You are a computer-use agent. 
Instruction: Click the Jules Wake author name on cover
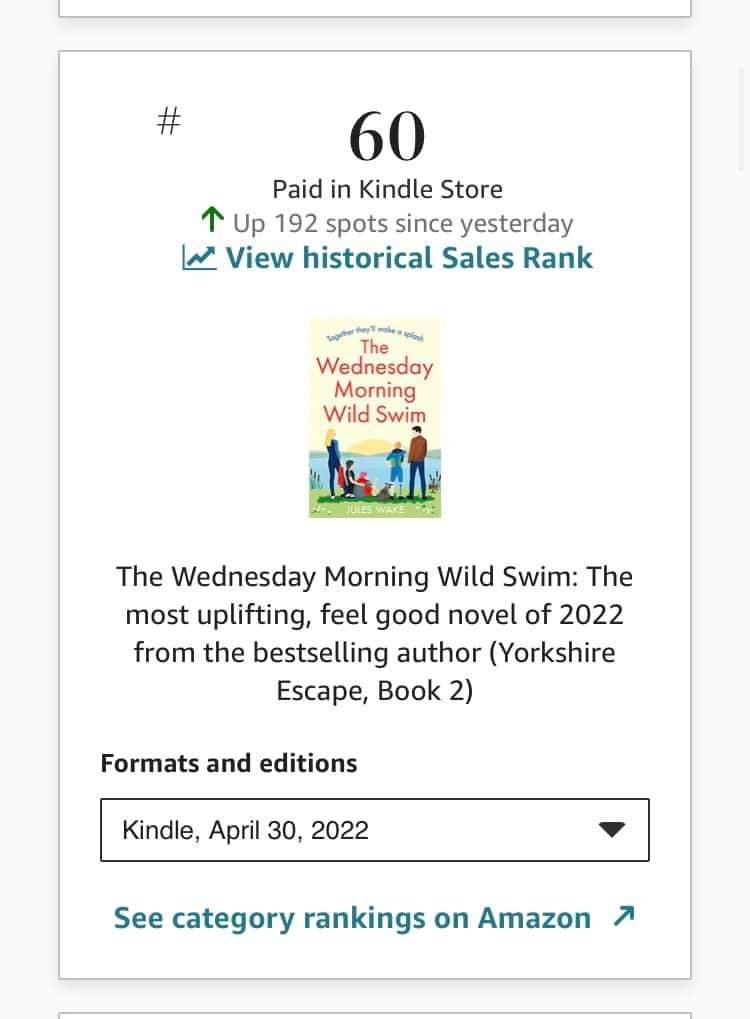pos(375,508)
